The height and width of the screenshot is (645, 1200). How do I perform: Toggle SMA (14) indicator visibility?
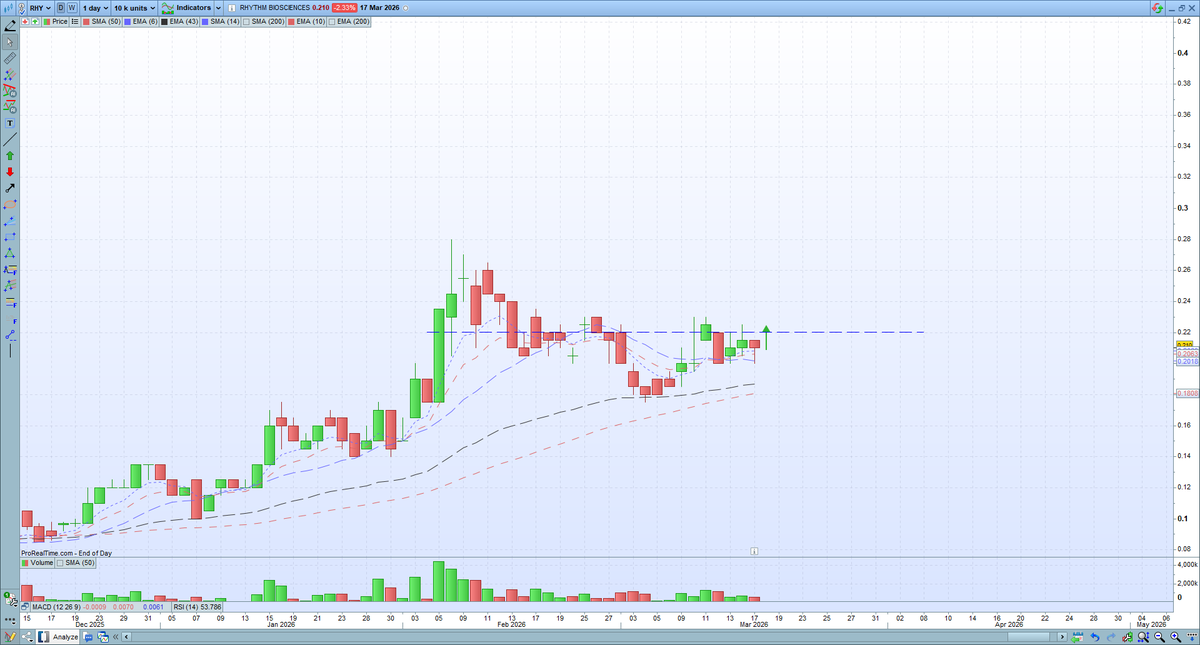point(221,21)
